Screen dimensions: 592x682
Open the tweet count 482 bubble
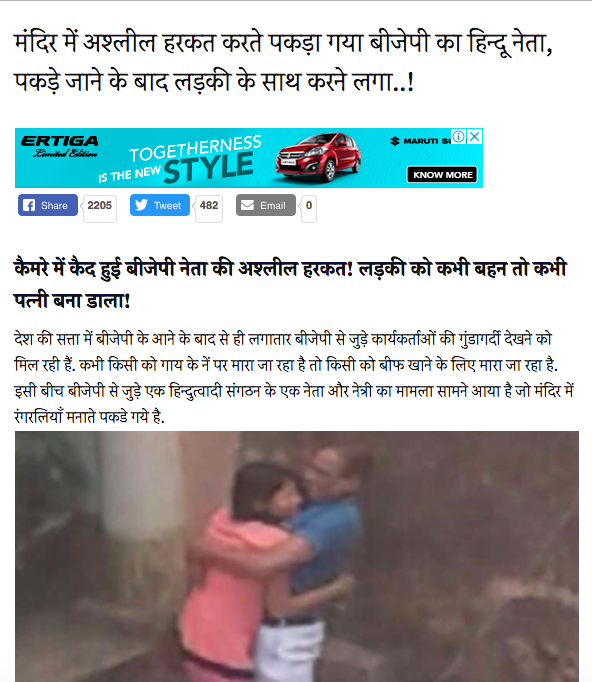click(x=209, y=206)
